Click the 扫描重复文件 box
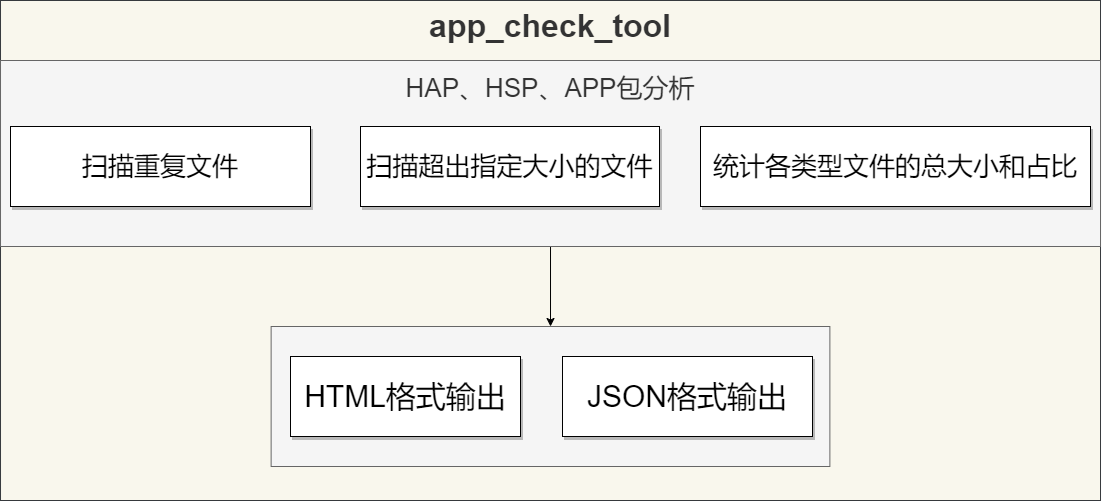Image resolution: width=1102 pixels, height=501 pixels. (x=160, y=166)
